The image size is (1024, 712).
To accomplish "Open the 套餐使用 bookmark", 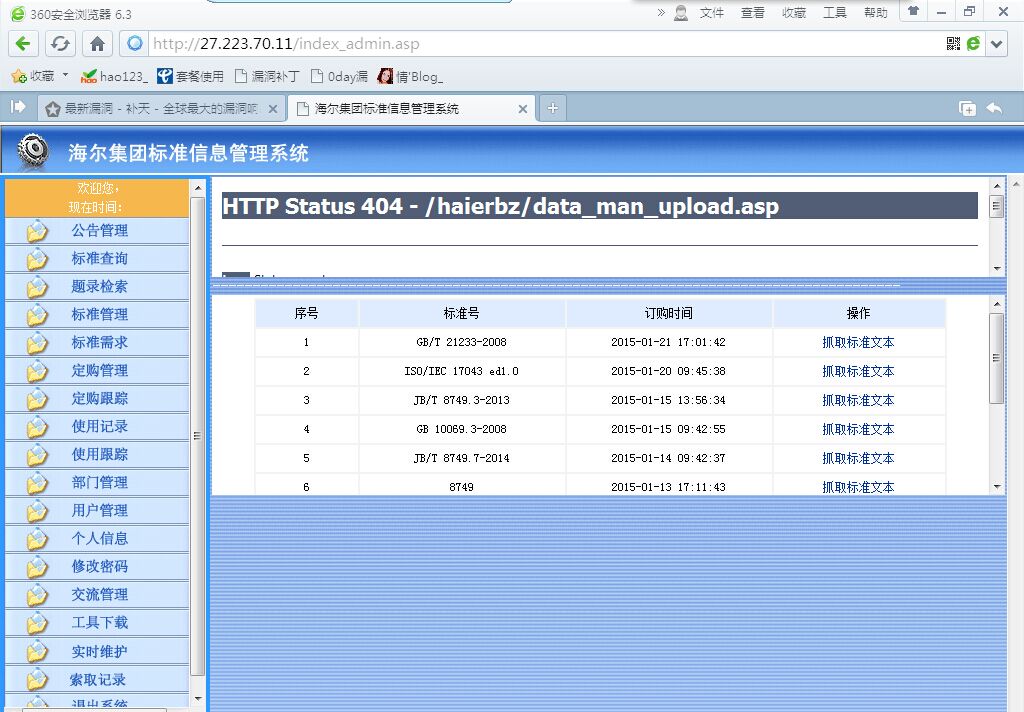I will (191, 76).
